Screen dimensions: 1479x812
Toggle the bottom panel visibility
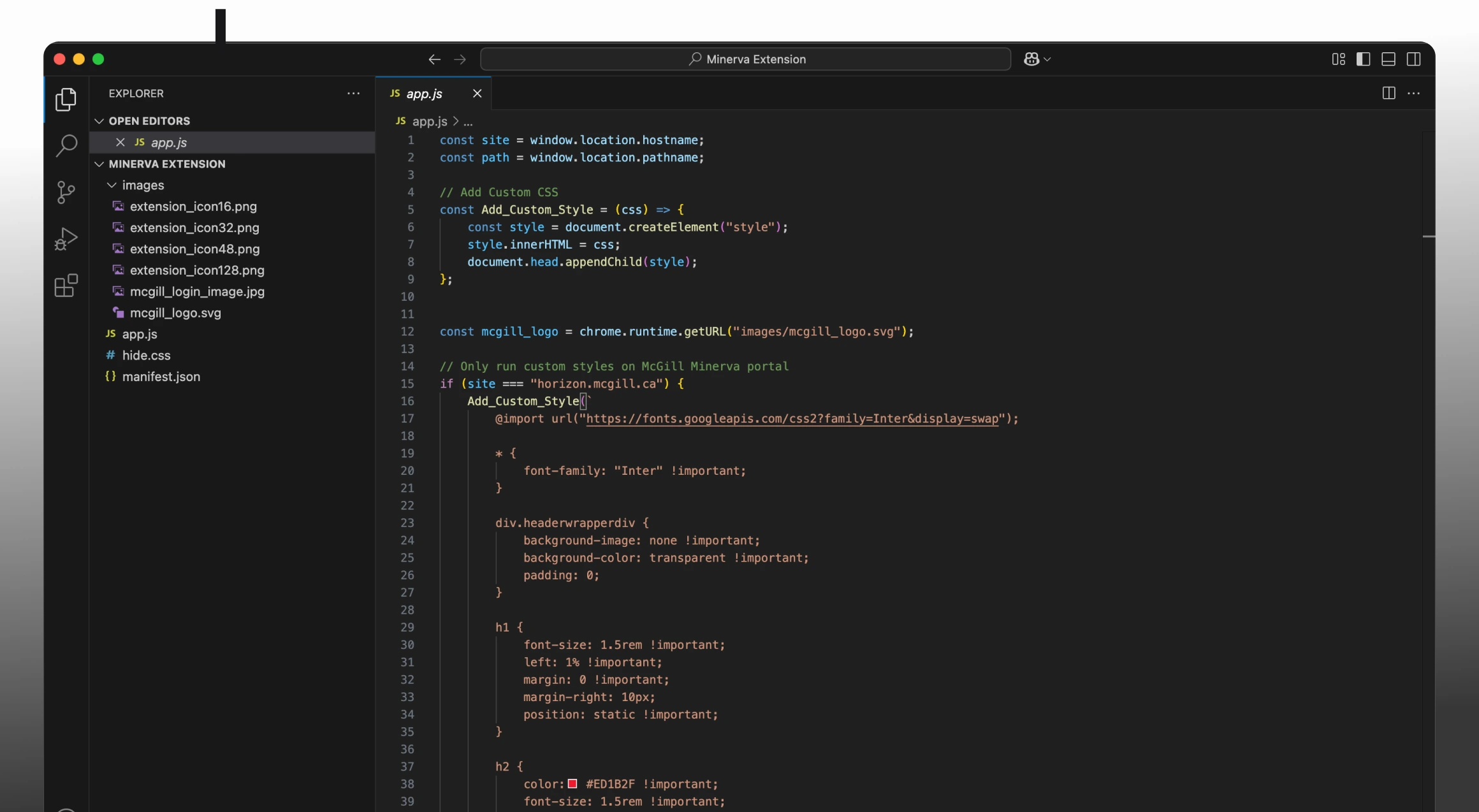[x=1388, y=59]
